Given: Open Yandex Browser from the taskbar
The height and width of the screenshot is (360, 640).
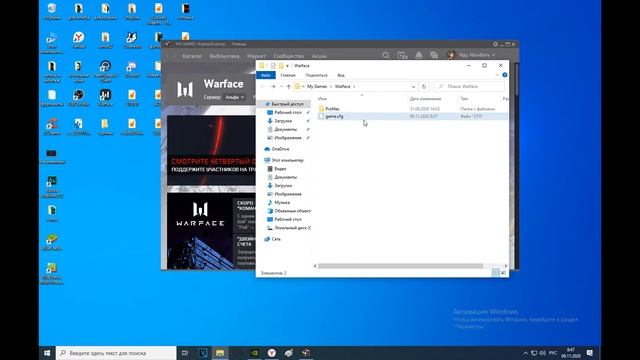Looking at the screenshot, I should point(271,353).
